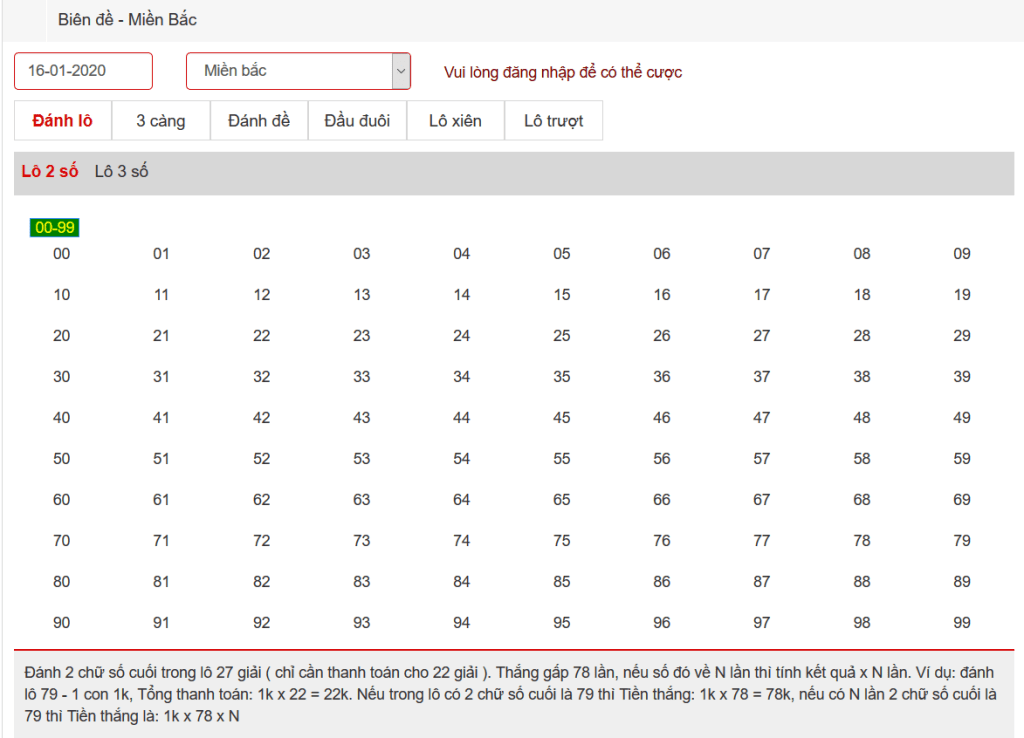Open the 3 càng tab
The image size is (1024, 738).
(161, 121)
